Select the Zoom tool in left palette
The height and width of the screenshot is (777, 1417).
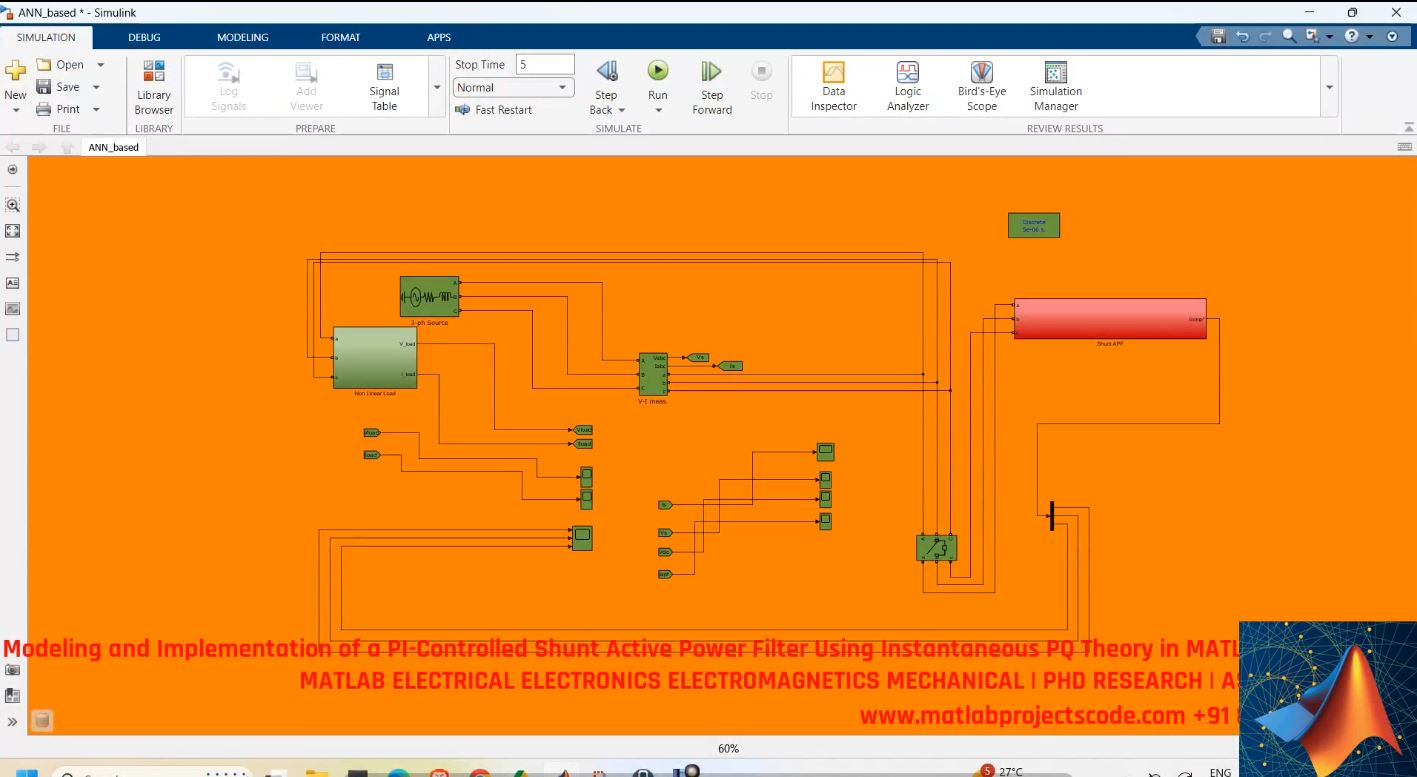point(12,204)
